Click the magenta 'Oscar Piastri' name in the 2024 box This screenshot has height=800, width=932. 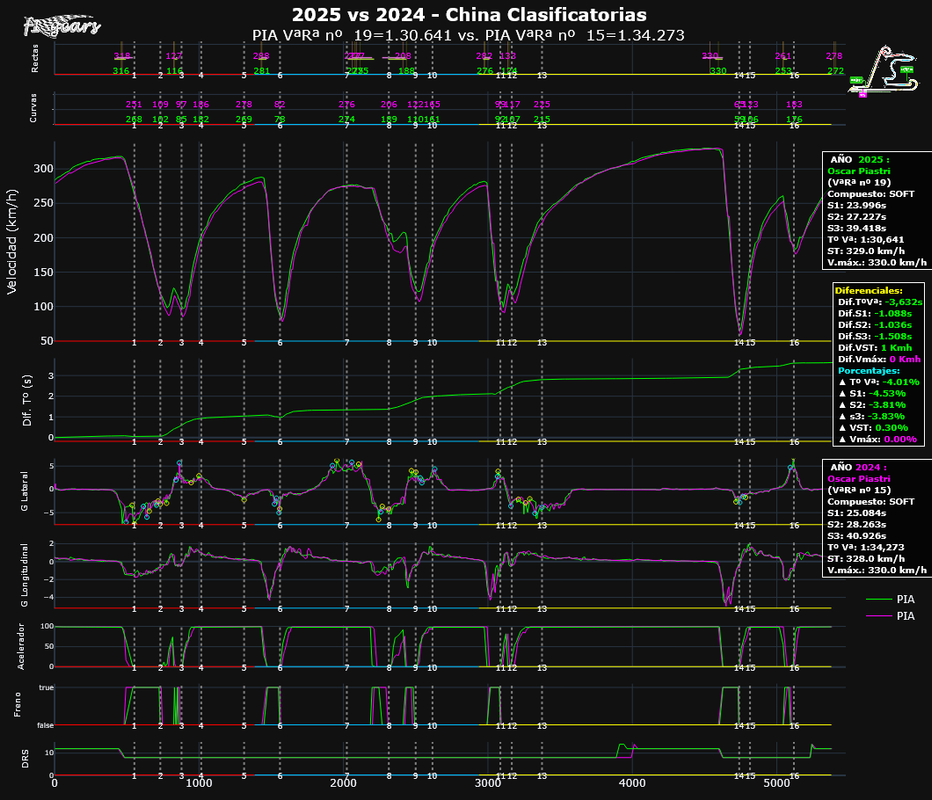coord(858,478)
